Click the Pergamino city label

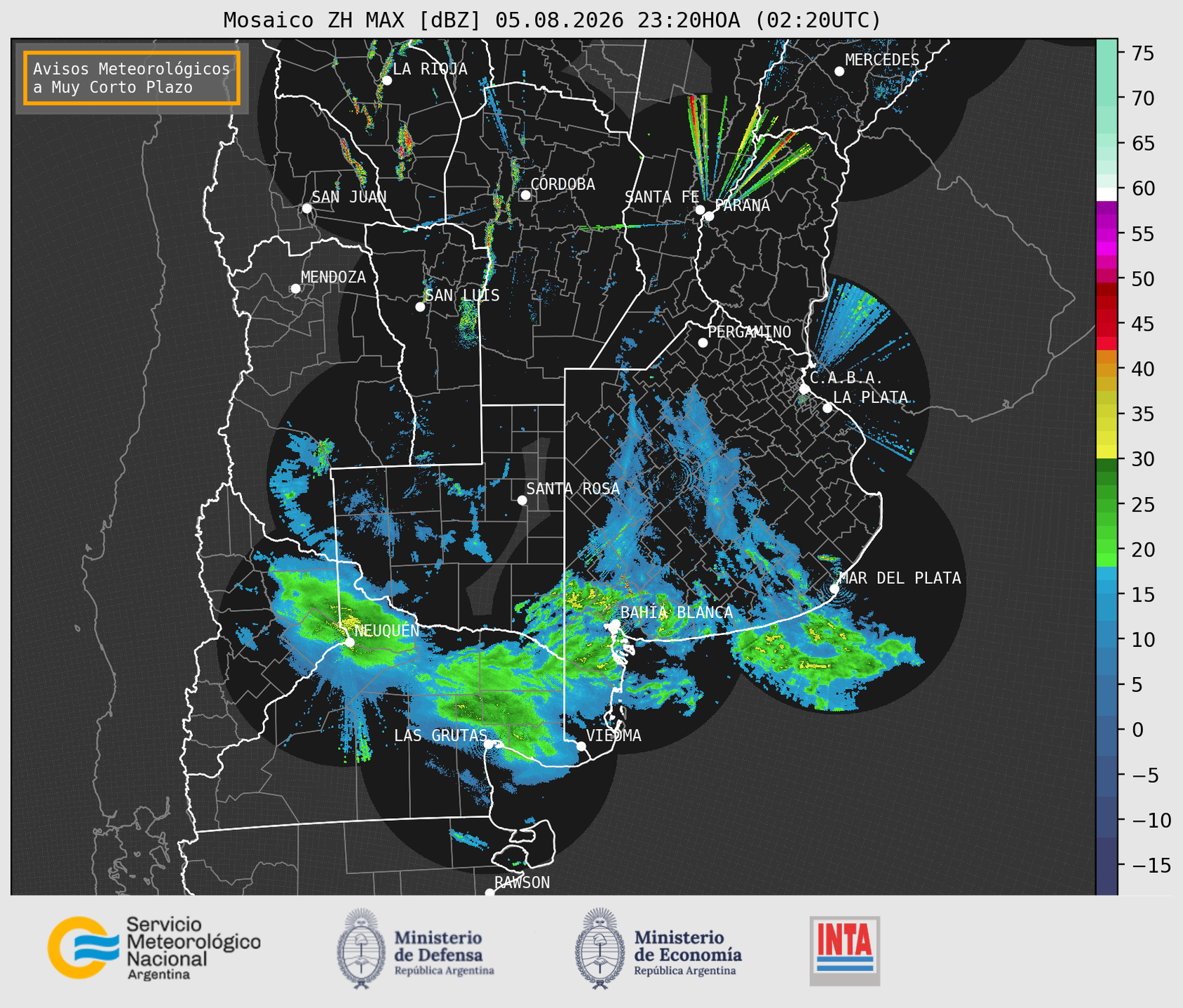750,332
